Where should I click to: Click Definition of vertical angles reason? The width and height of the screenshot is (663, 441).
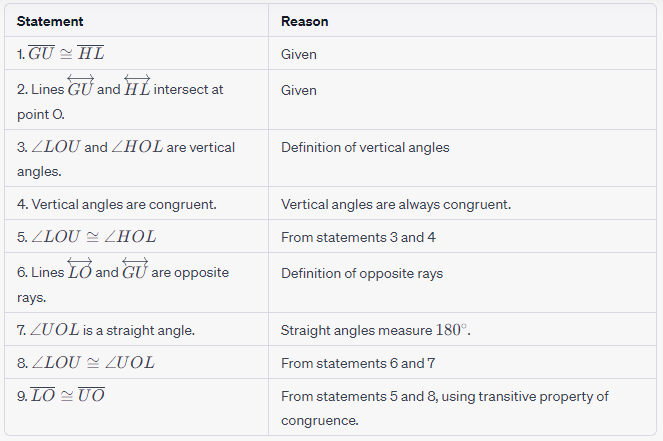coord(365,148)
